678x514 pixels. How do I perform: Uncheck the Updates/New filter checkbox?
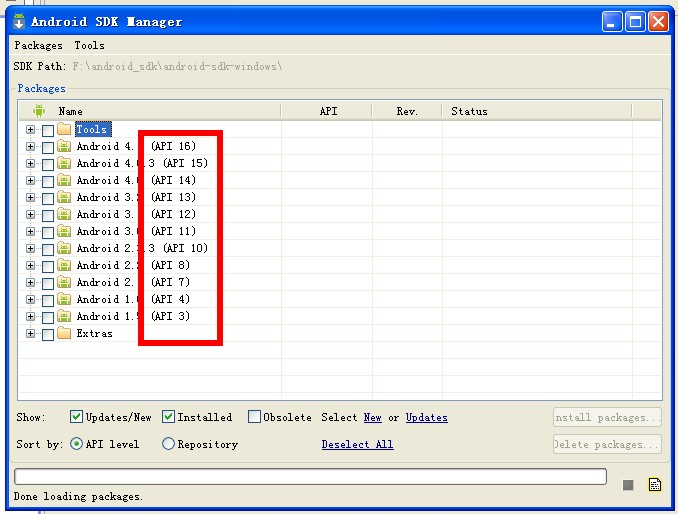tap(76, 417)
